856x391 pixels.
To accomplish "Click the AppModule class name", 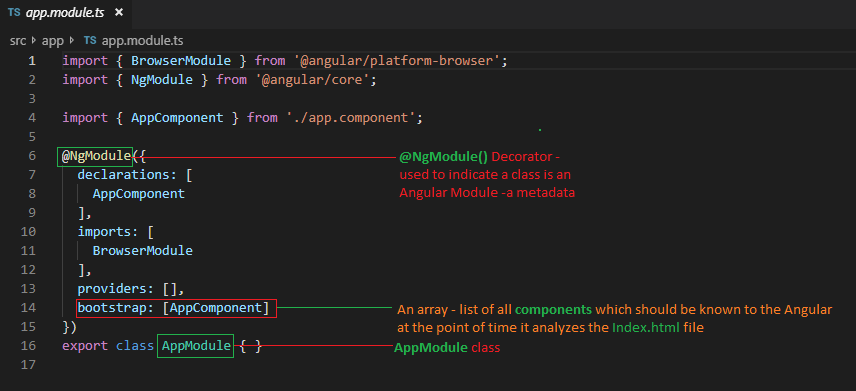I will point(196,346).
